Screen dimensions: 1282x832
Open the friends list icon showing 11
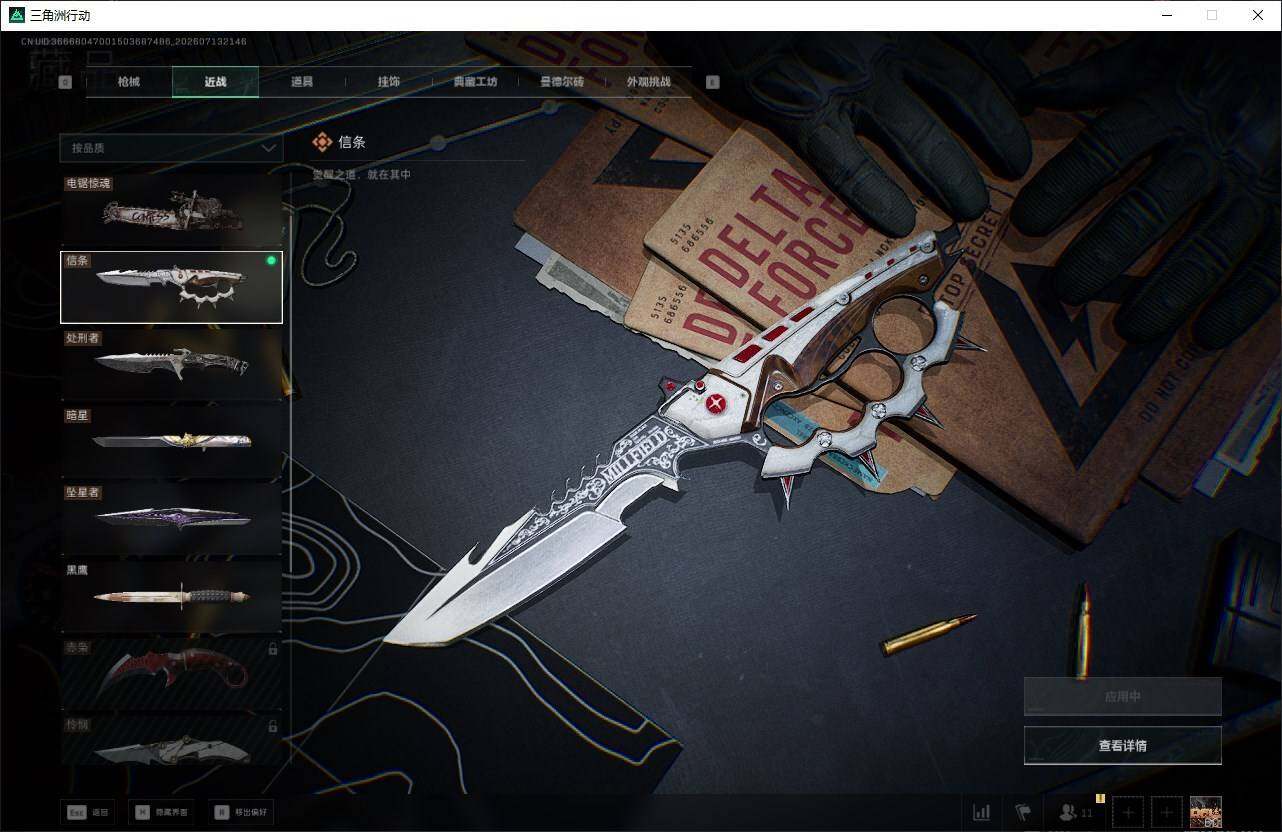[1075, 812]
